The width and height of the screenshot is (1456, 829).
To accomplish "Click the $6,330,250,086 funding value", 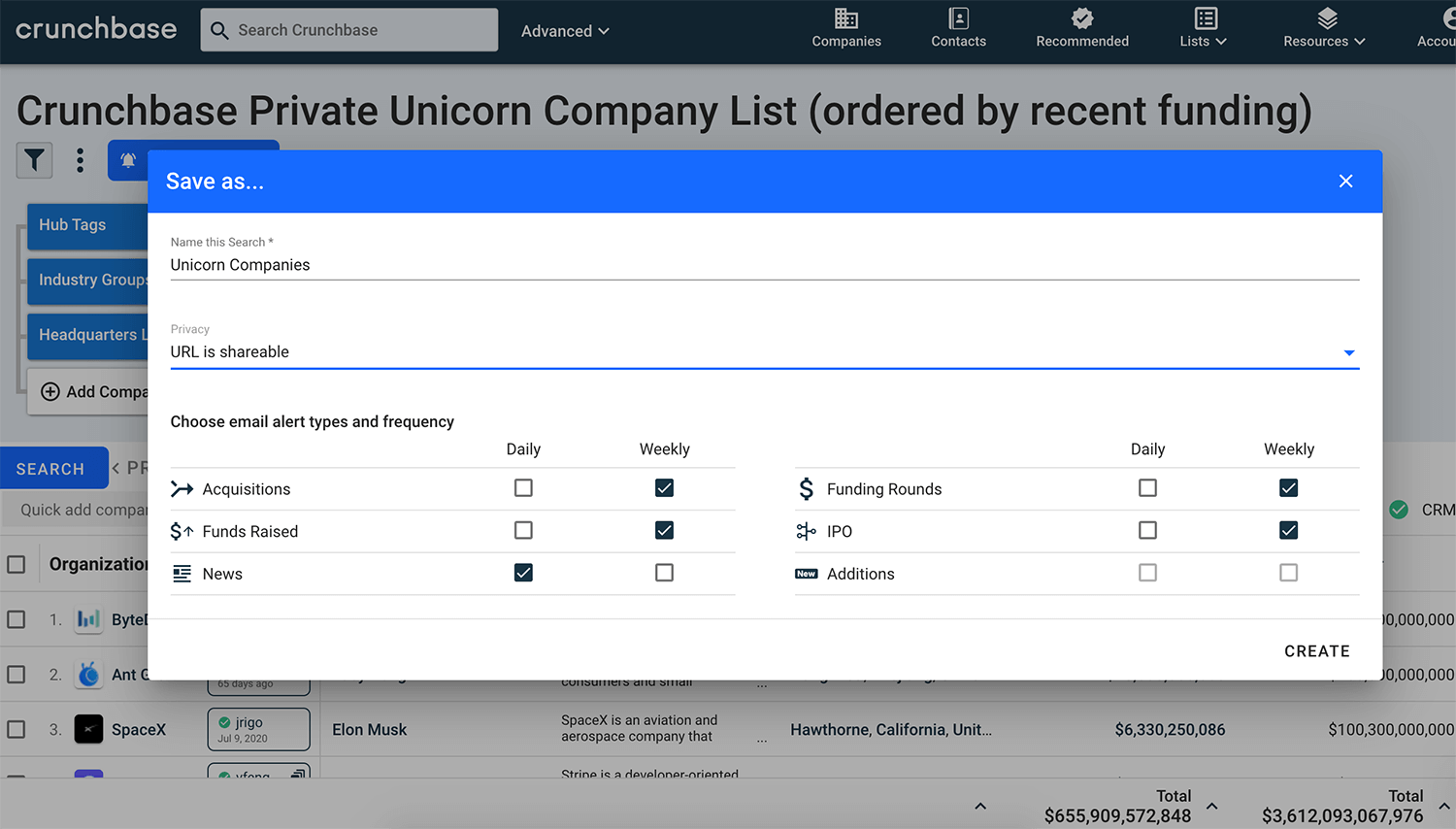I will [1170, 729].
